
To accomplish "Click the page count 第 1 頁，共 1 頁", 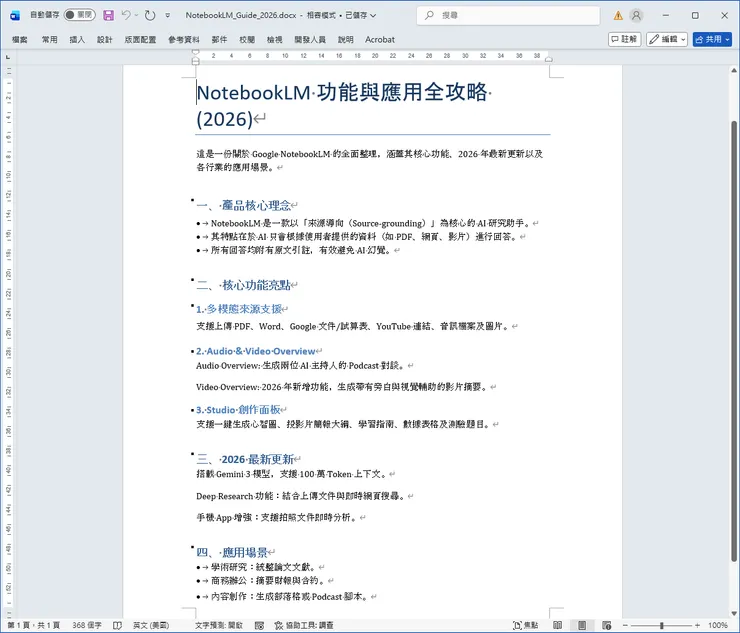I will pyautogui.click(x=34, y=625).
